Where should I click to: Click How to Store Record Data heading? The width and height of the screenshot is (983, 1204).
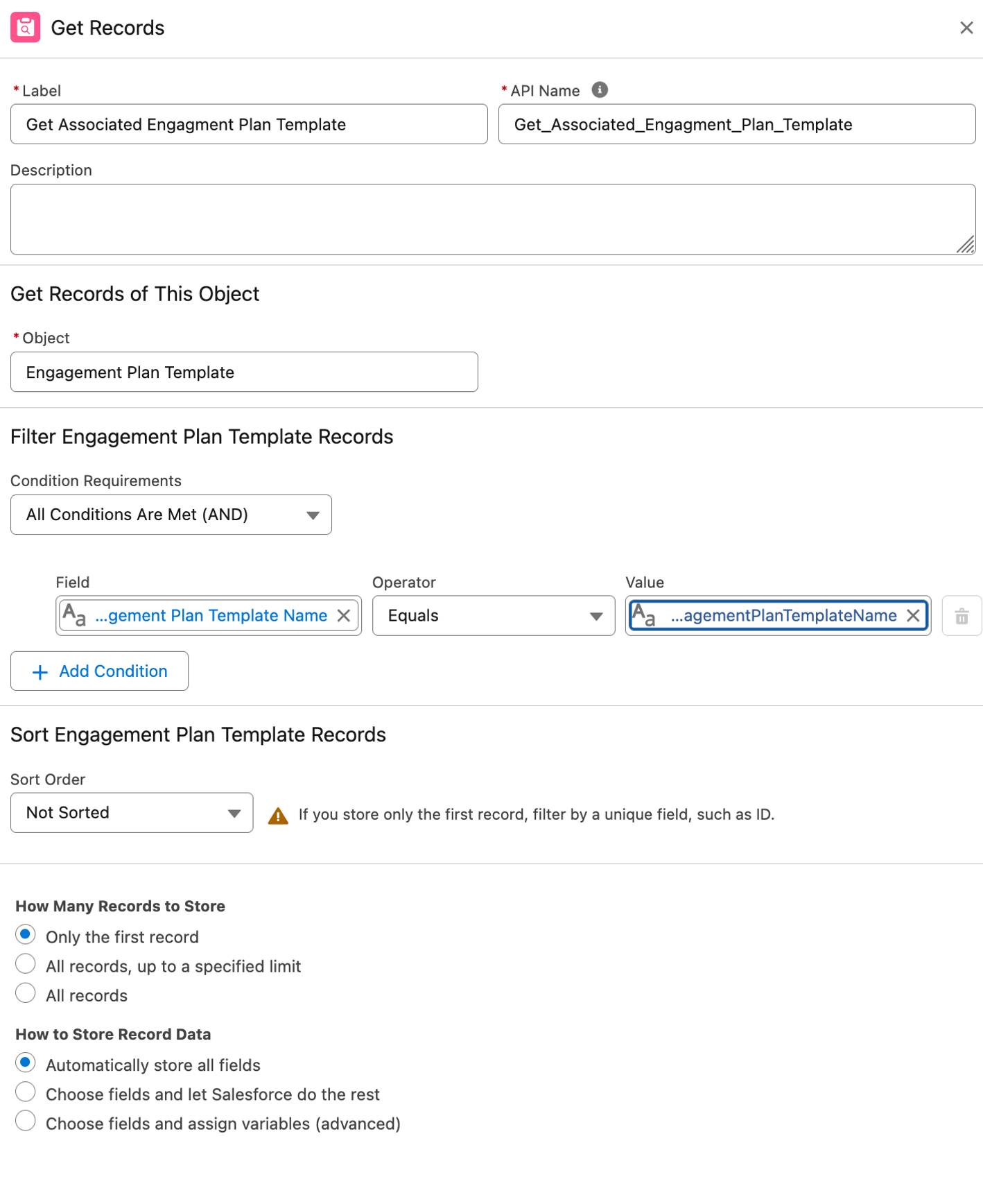tap(114, 1035)
